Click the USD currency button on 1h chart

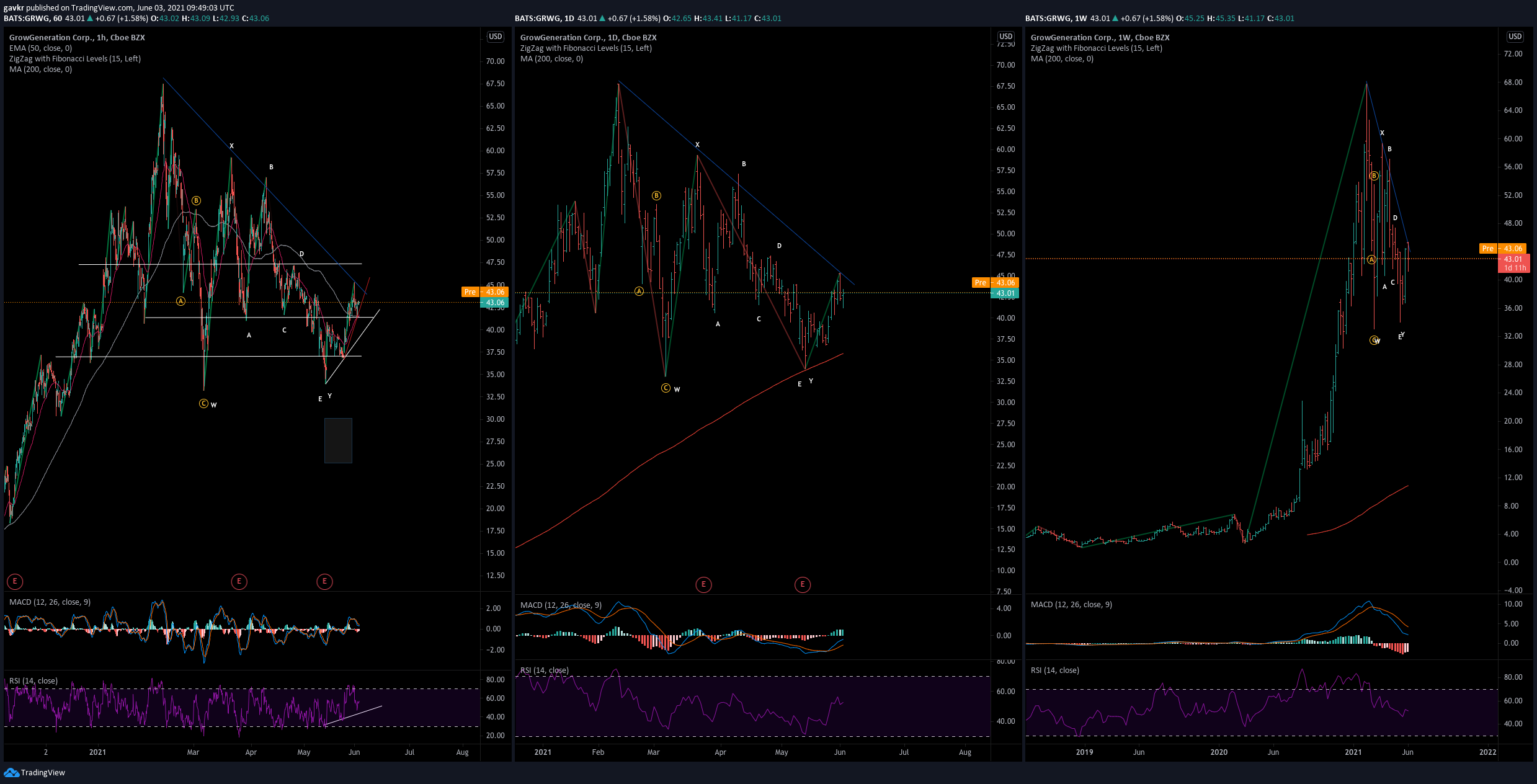495,37
